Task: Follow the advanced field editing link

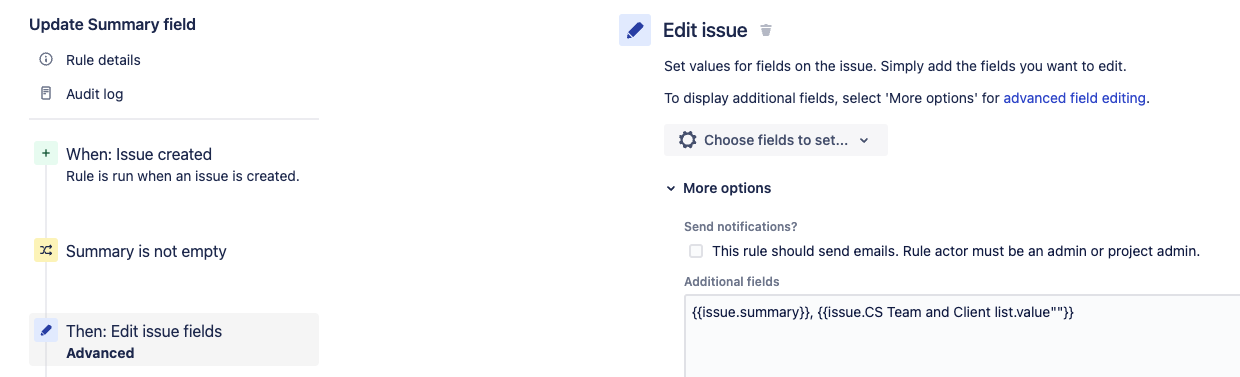Action: click(x=1074, y=98)
